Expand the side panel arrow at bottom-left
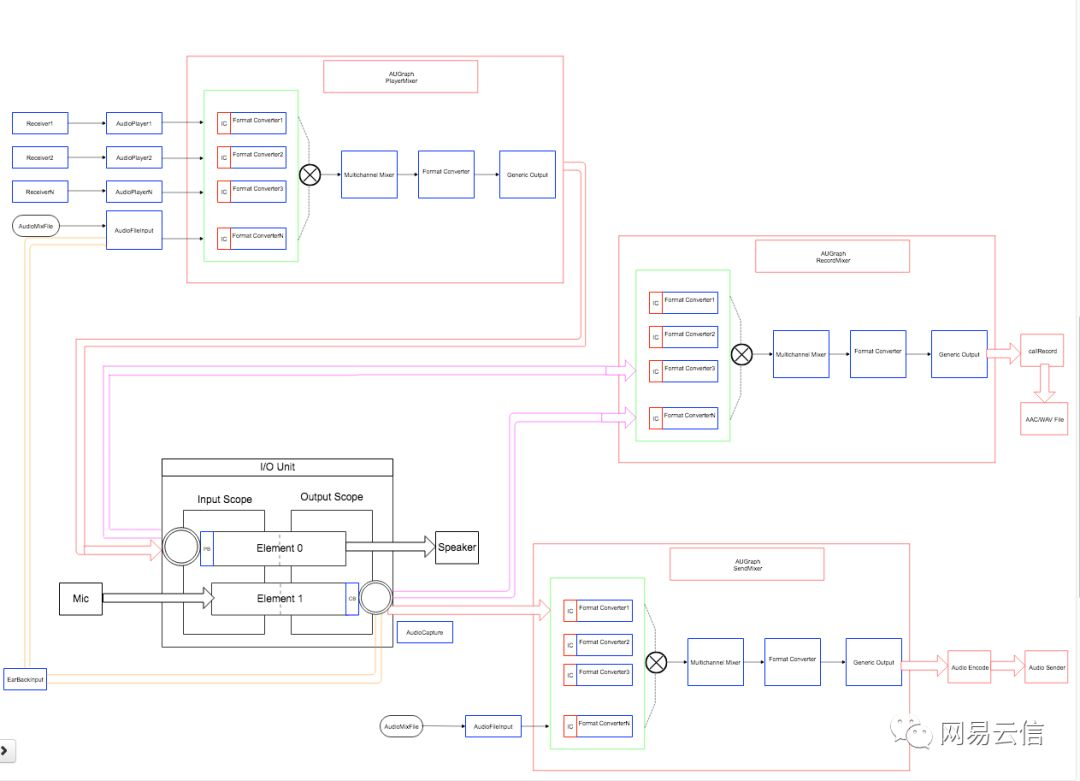This screenshot has width=1080, height=781. (6, 751)
